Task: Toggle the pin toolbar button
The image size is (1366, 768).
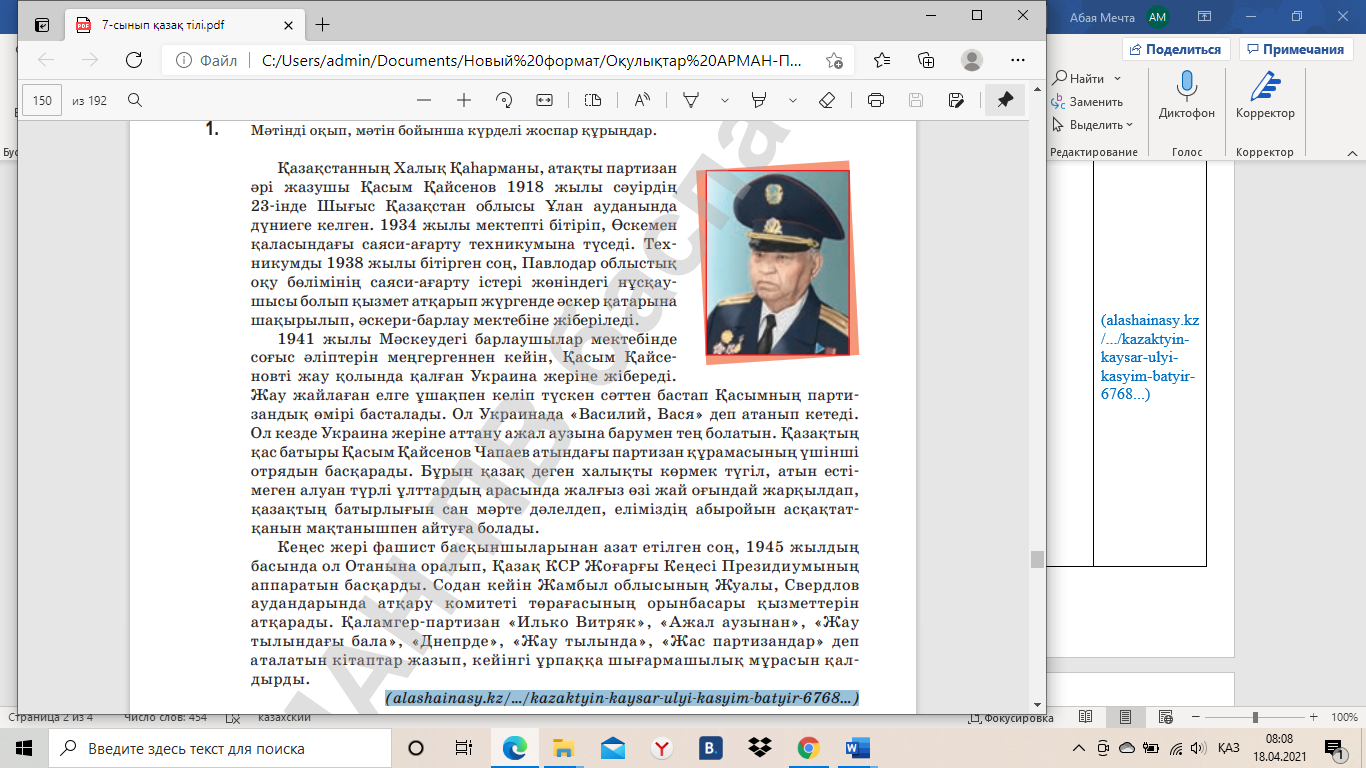Action: coord(1005,100)
